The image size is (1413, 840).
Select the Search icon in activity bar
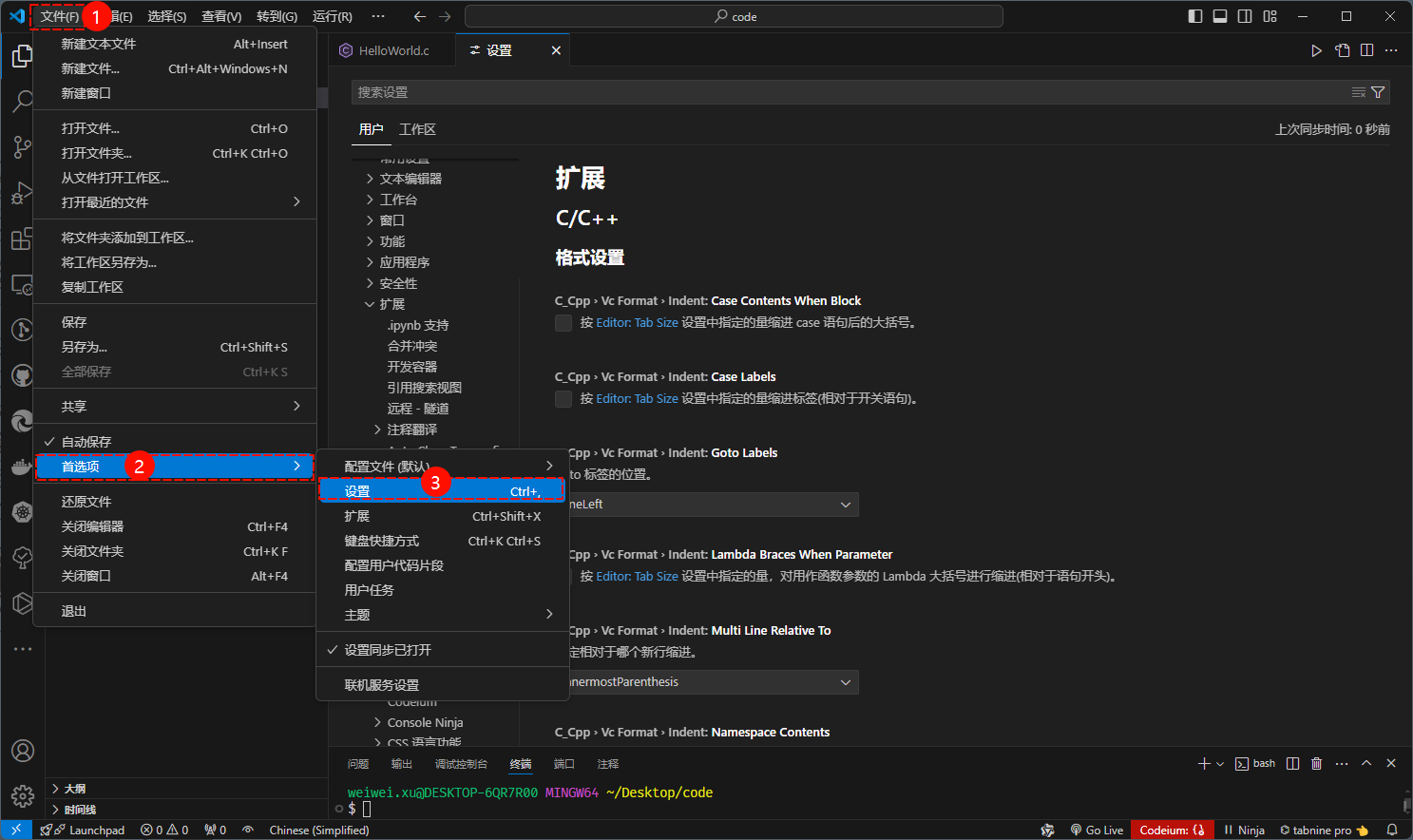point(21,102)
